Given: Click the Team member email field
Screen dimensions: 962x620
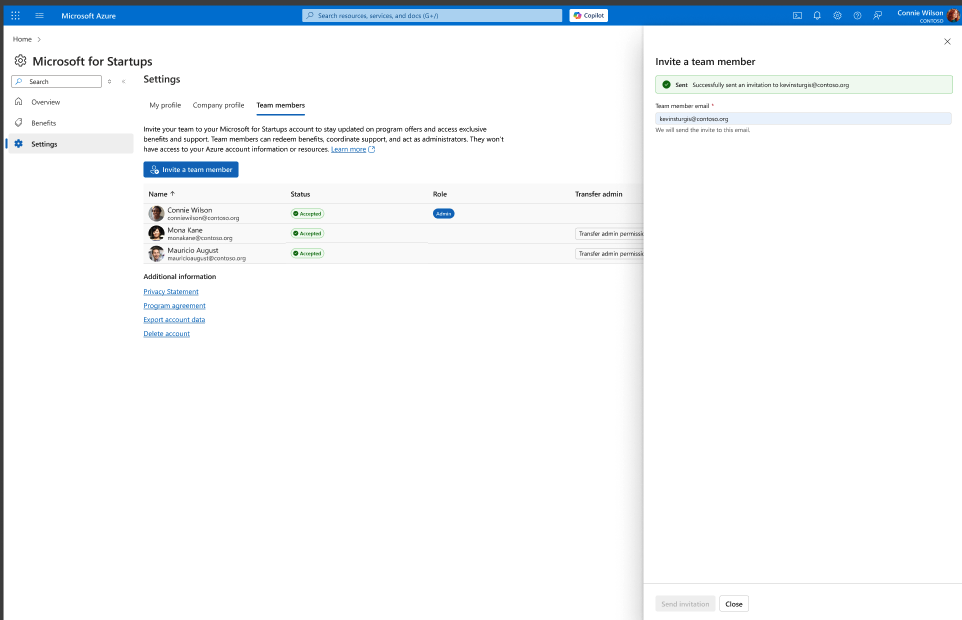Looking at the screenshot, I should (803, 119).
